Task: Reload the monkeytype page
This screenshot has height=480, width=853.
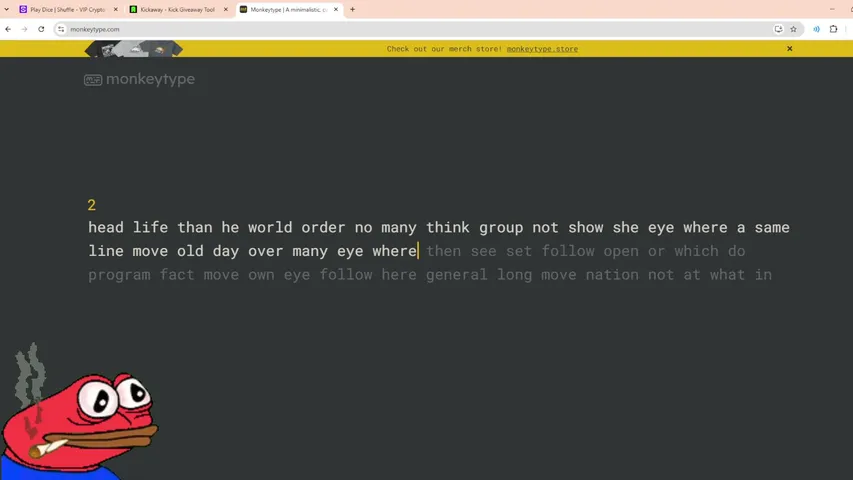Action: 41,29
